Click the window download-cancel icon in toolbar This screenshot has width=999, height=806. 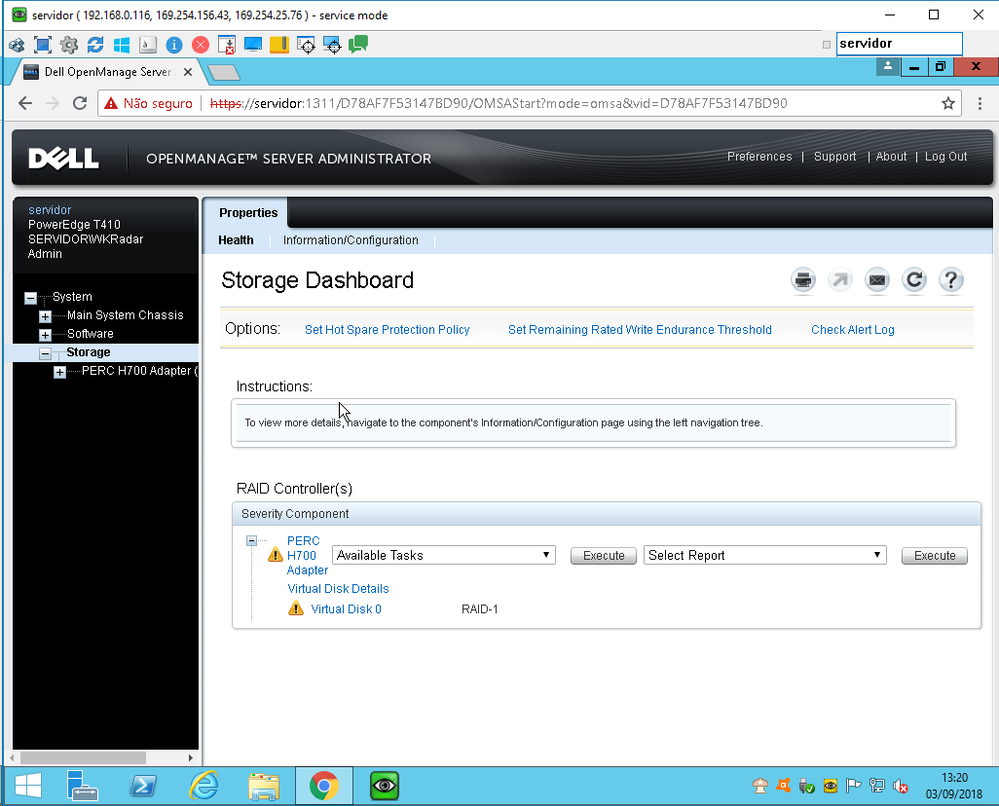[226, 45]
